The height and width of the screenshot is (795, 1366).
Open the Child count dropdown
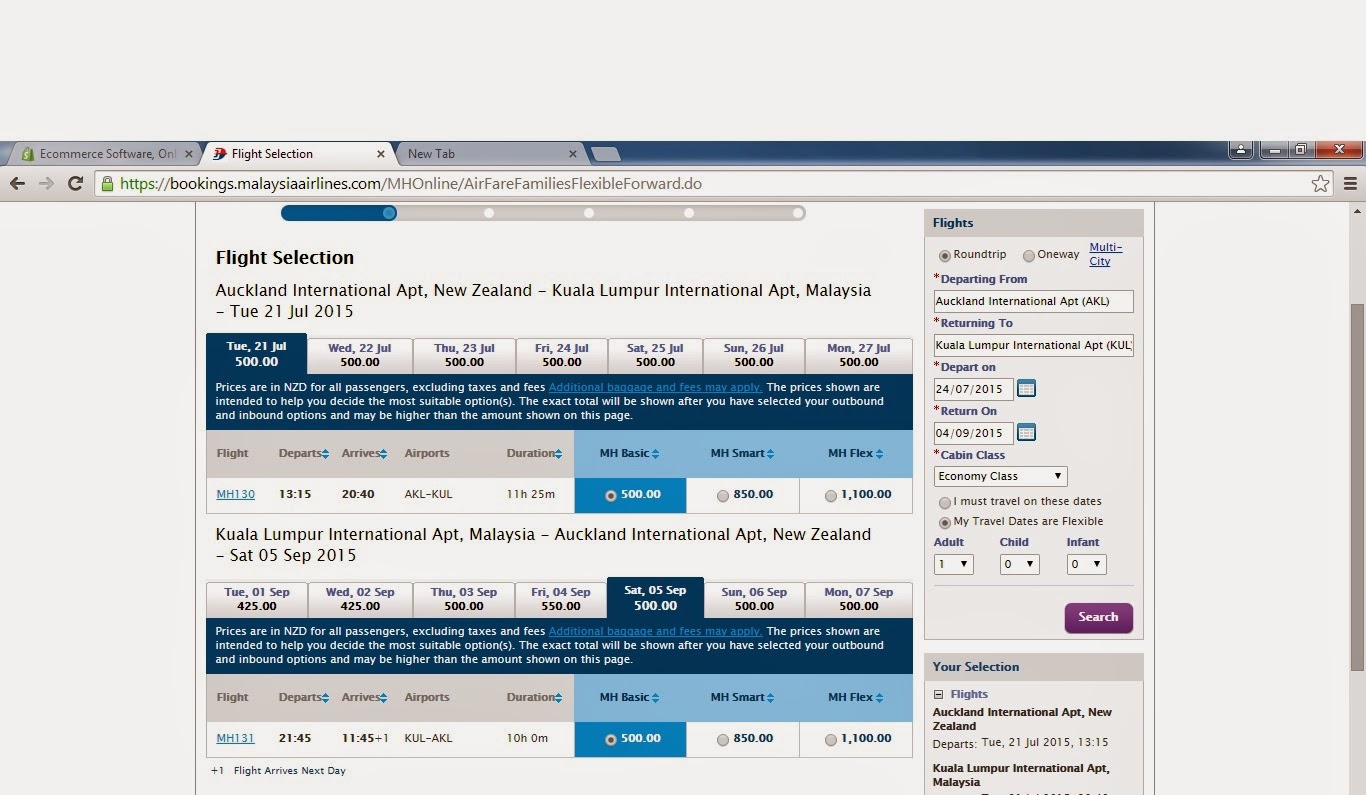click(x=1019, y=565)
